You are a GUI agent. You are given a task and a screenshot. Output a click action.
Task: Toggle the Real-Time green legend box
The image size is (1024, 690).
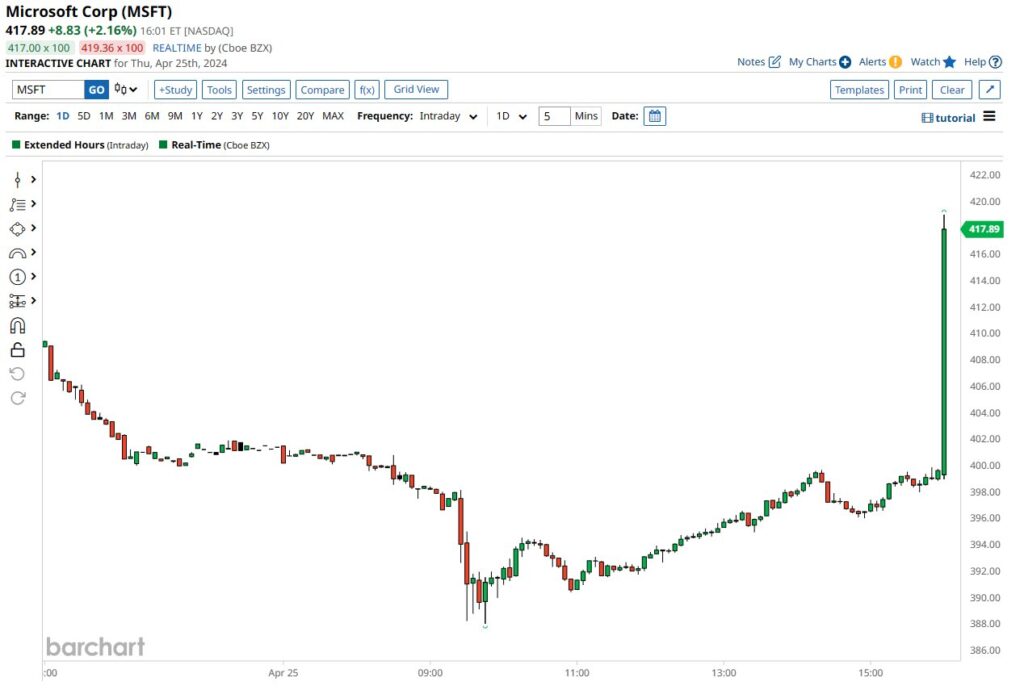pyautogui.click(x=163, y=145)
